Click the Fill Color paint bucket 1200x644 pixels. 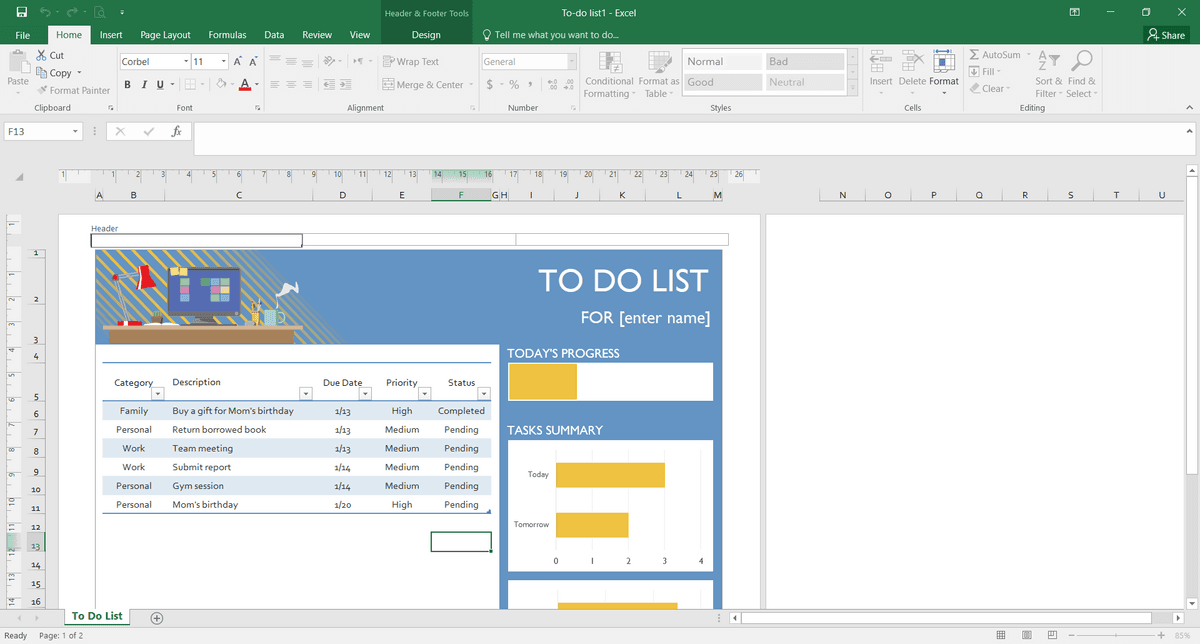coord(220,85)
